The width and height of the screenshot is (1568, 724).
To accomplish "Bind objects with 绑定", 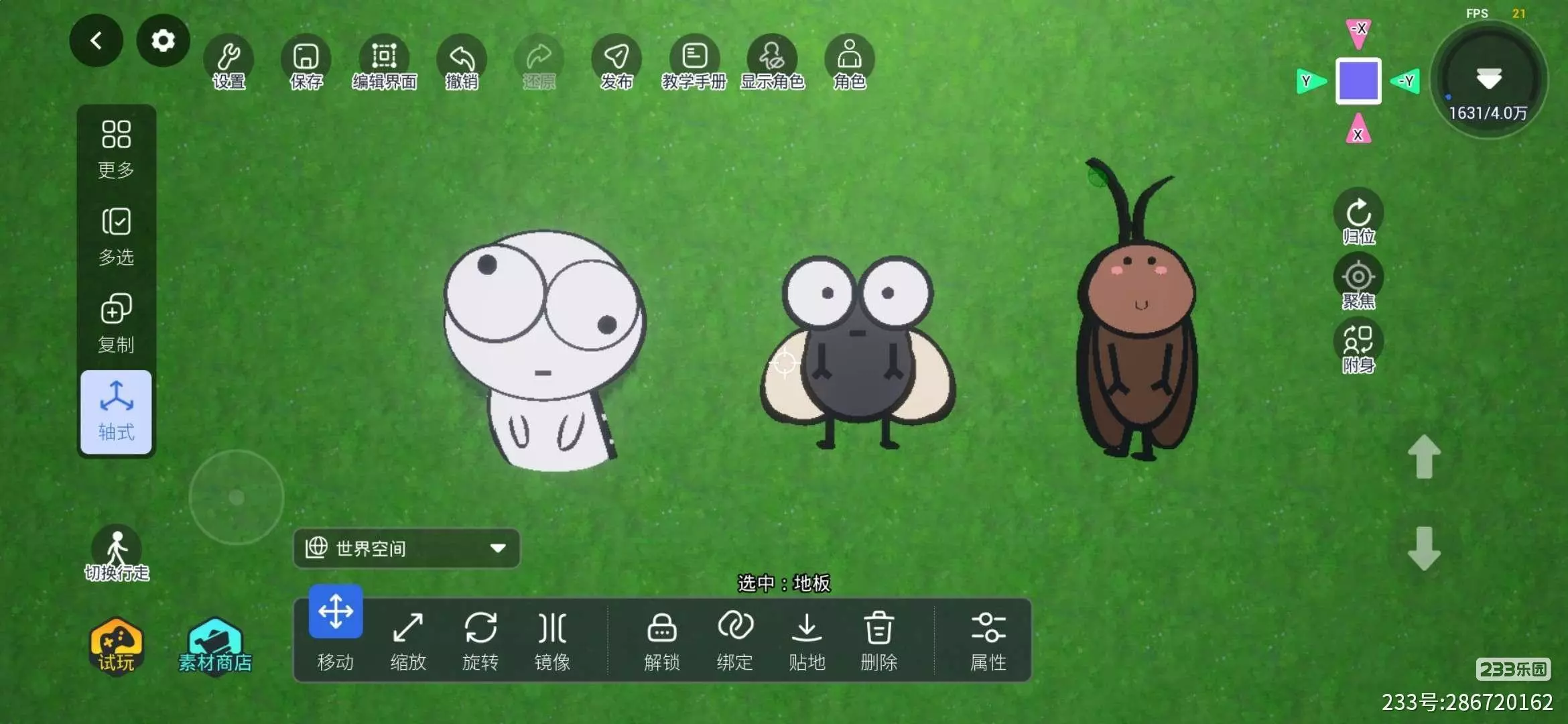I will pos(734,641).
